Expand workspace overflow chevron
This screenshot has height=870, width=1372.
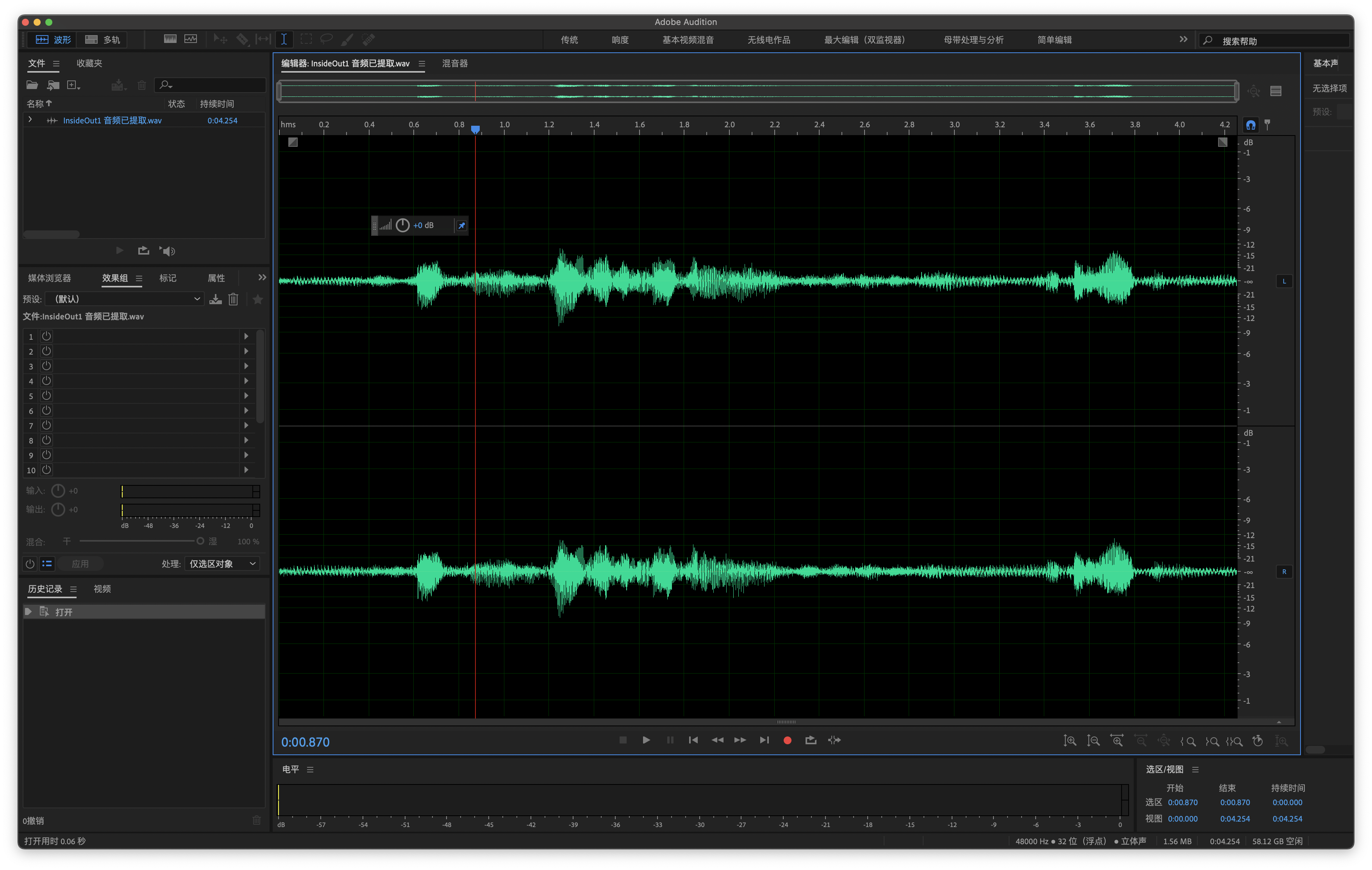pyautogui.click(x=1183, y=39)
